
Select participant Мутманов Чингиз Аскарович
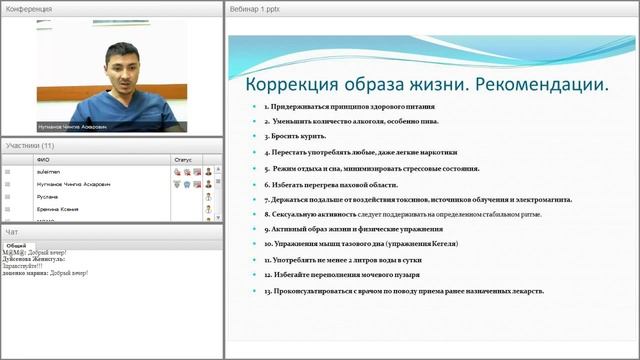pos(73,184)
